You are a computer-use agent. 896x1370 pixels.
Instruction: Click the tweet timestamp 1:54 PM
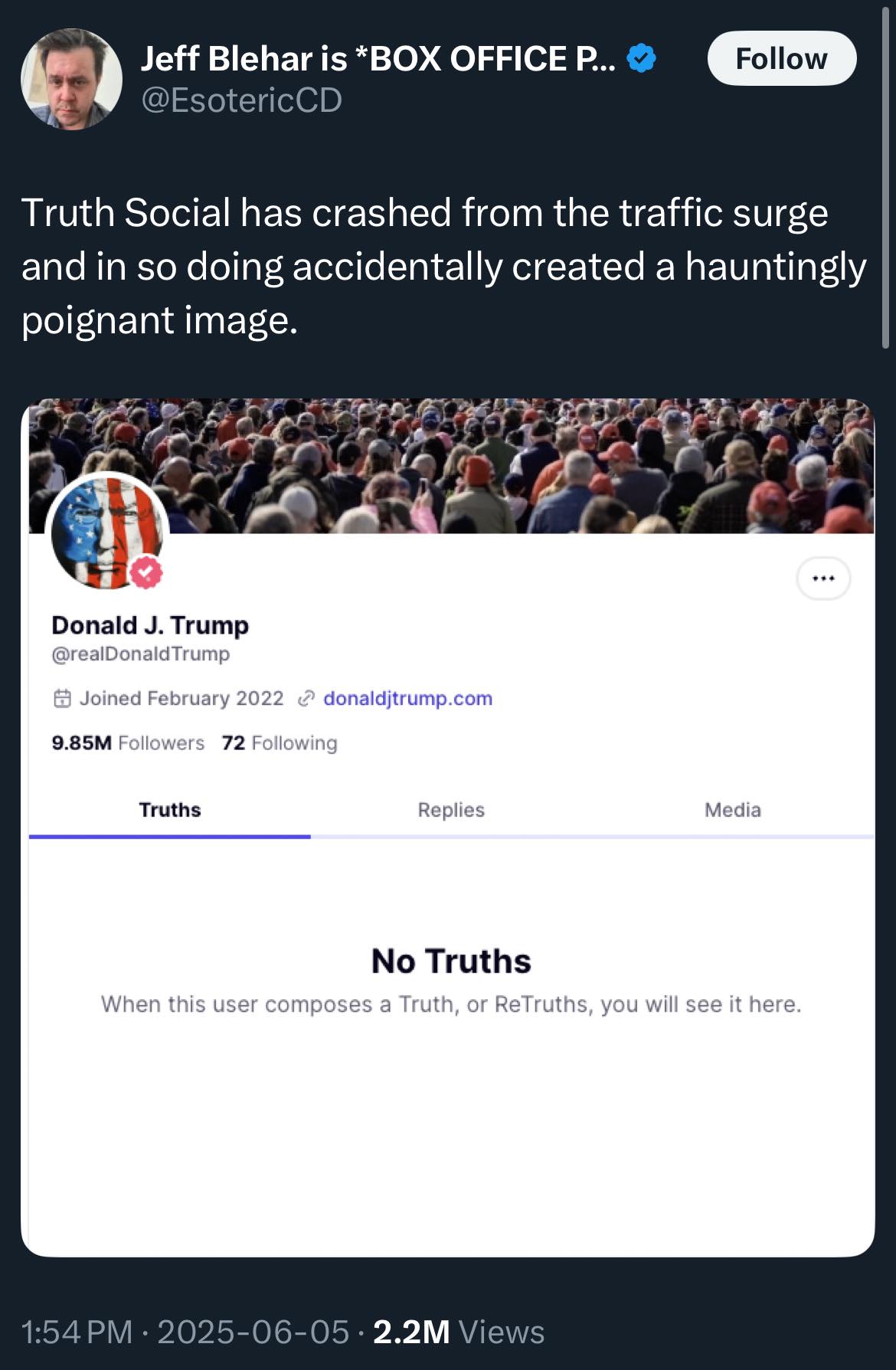click(77, 1332)
